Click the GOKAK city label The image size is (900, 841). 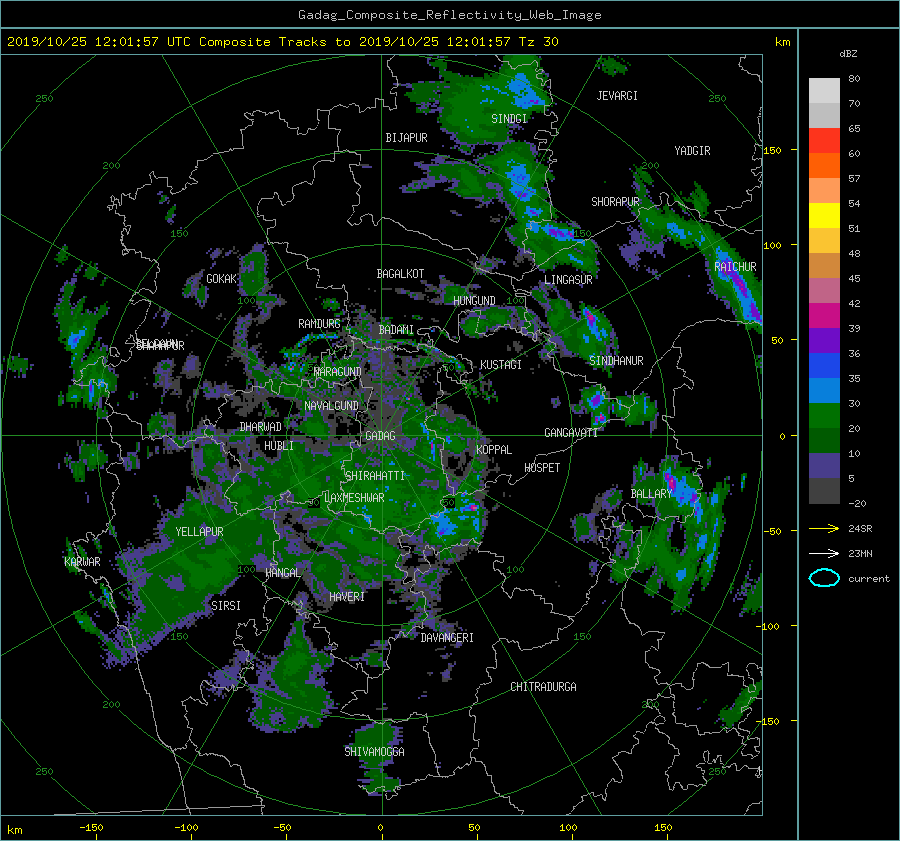coord(221,278)
